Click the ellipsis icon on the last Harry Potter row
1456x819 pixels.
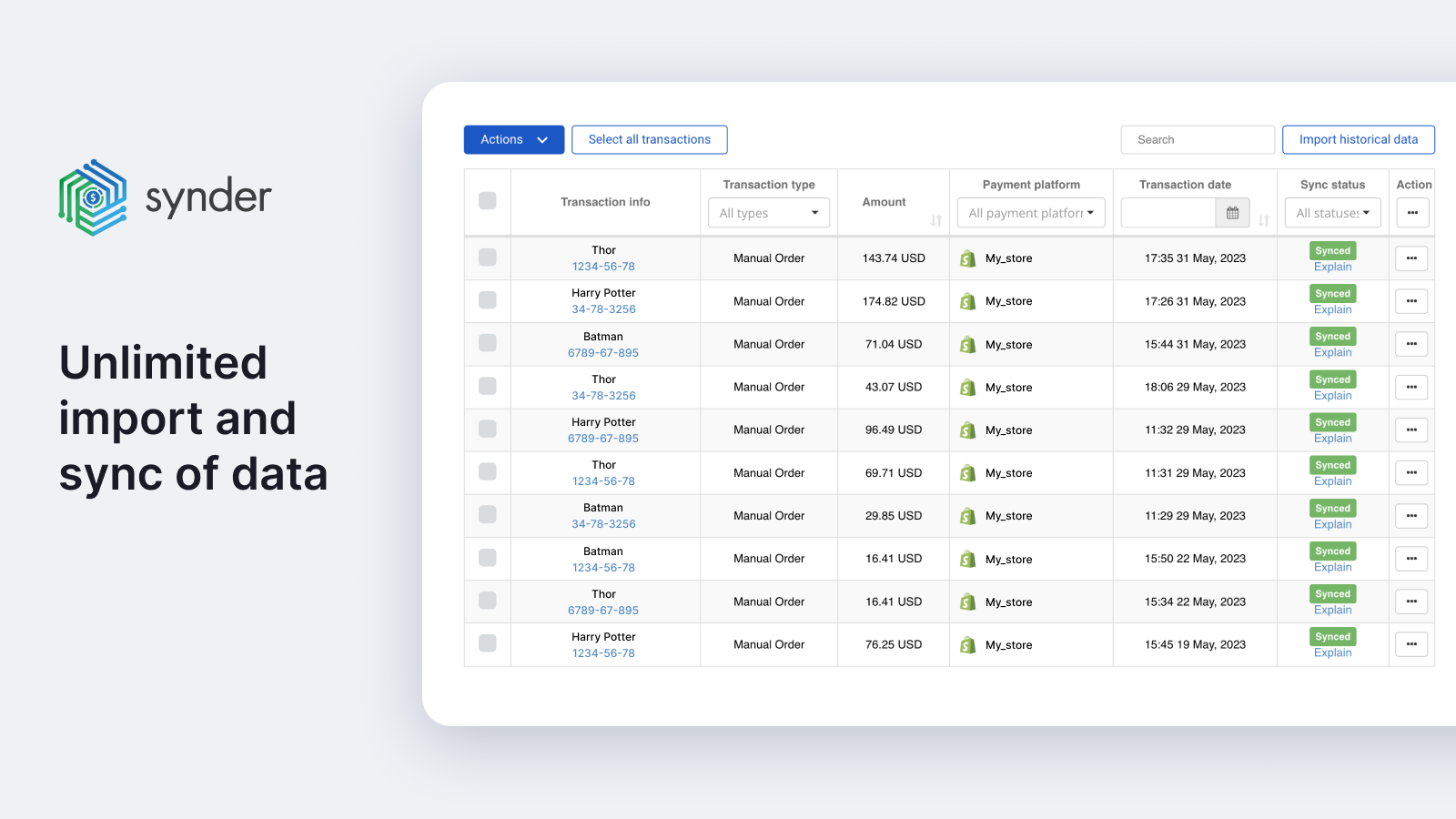[1411, 643]
